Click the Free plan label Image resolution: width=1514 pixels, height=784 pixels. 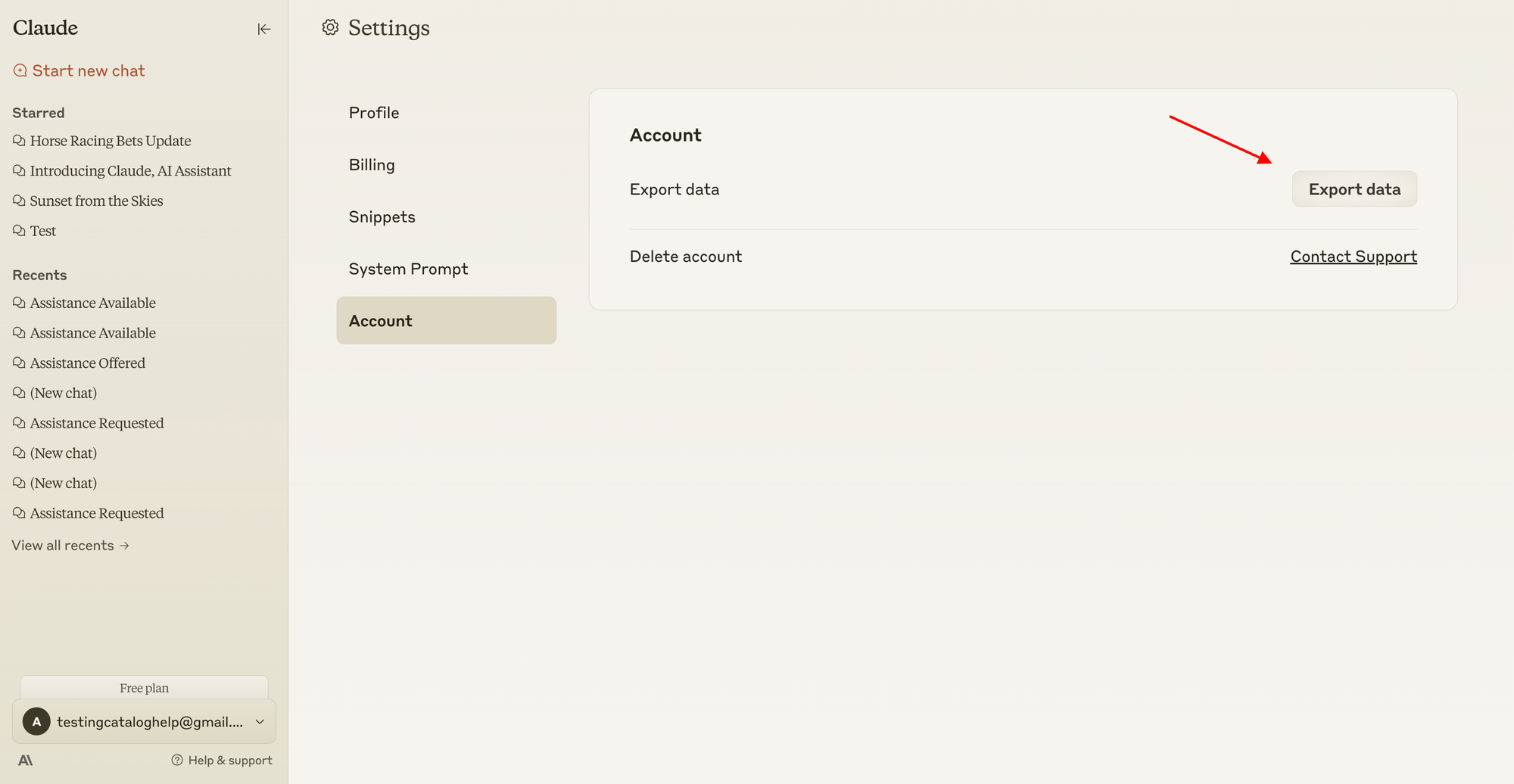click(x=144, y=688)
